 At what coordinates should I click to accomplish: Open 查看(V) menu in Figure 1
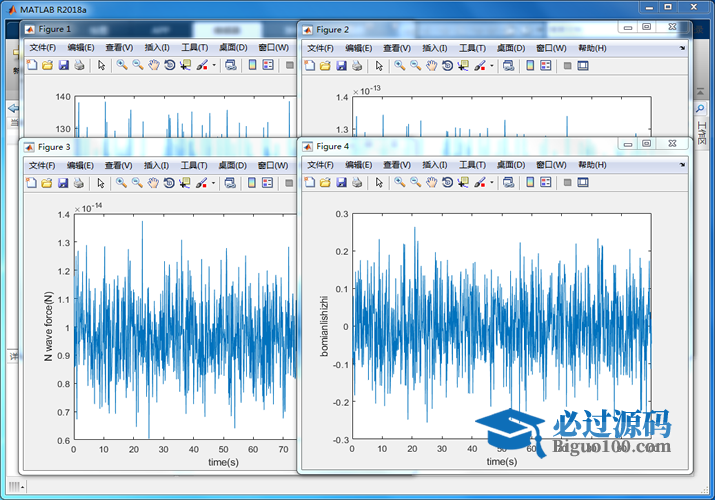[x=119, y=47]
